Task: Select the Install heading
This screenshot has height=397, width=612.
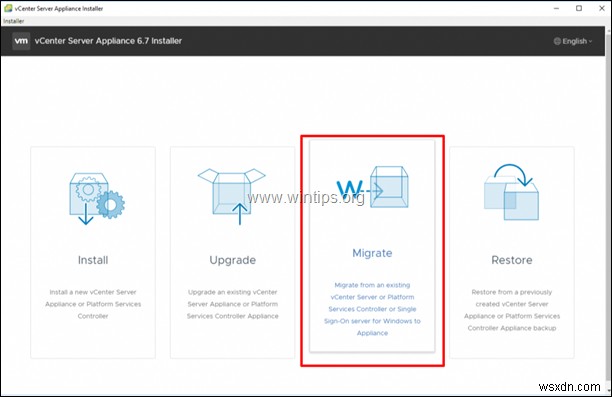Action: 93,260
